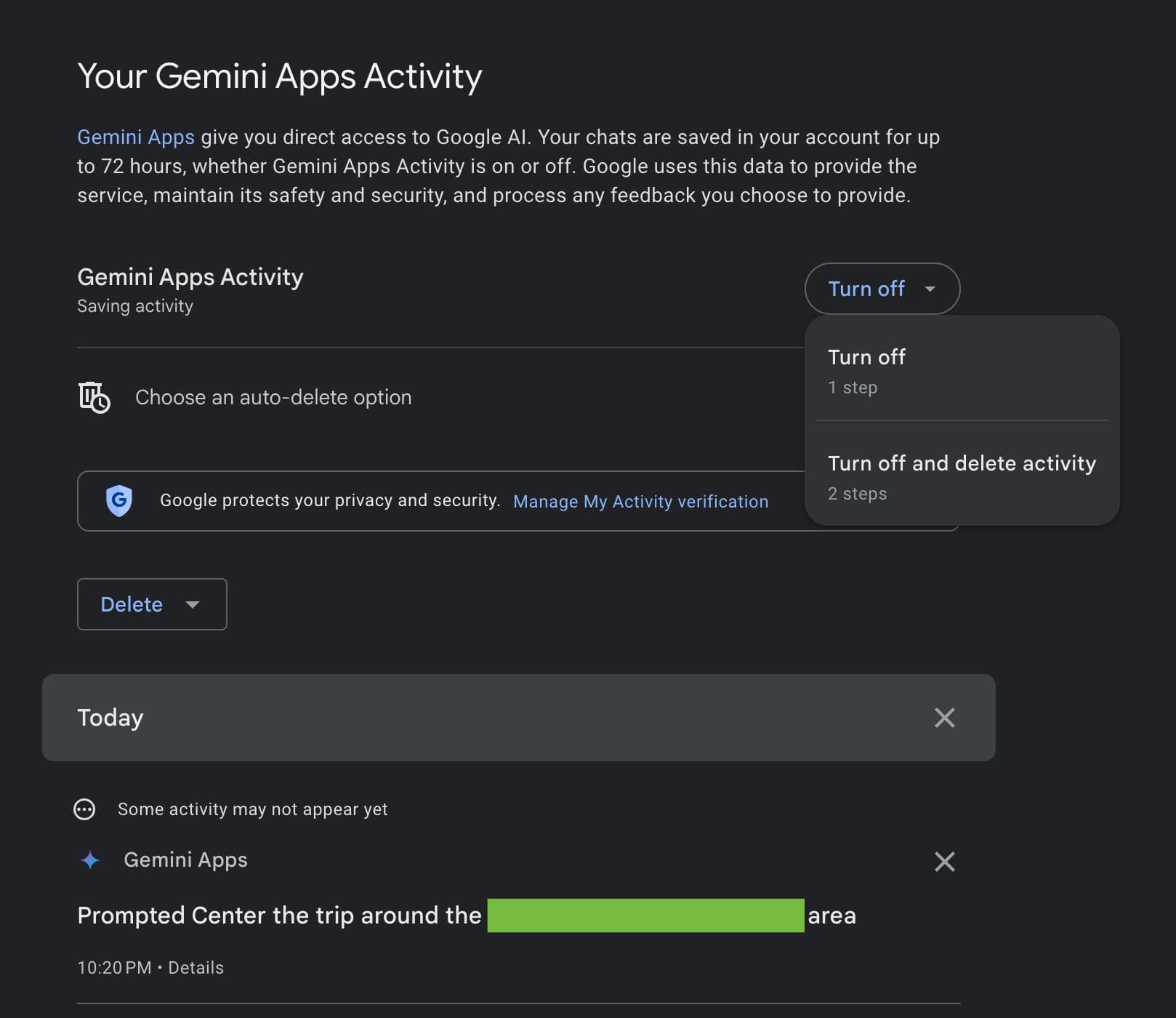This screenshot has width=1176, height=1018.
Task: Delete all of Today's activity with X
Action: [944, 718]
